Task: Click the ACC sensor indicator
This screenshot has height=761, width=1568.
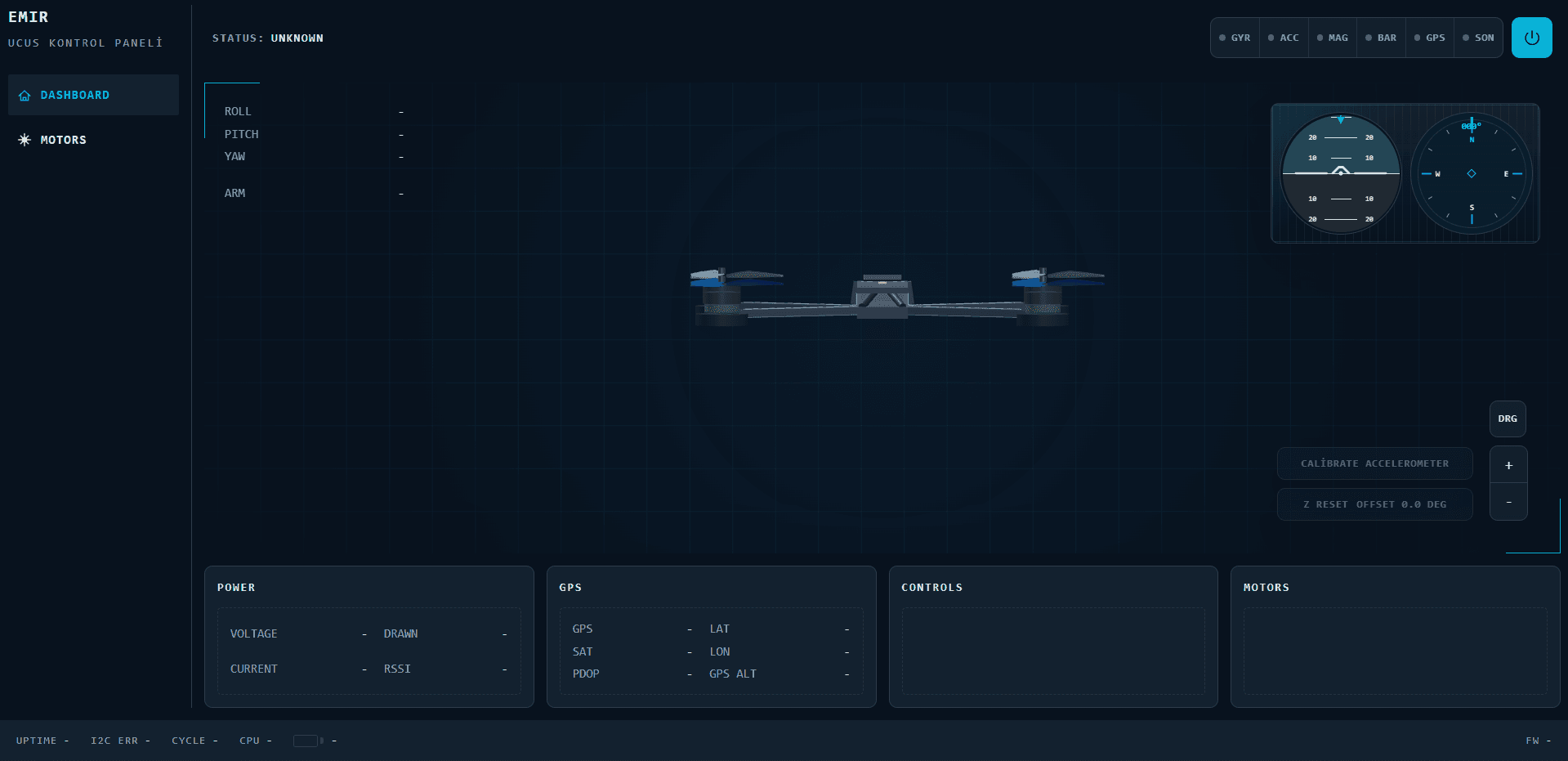Action: click(x=1284, y=38)
